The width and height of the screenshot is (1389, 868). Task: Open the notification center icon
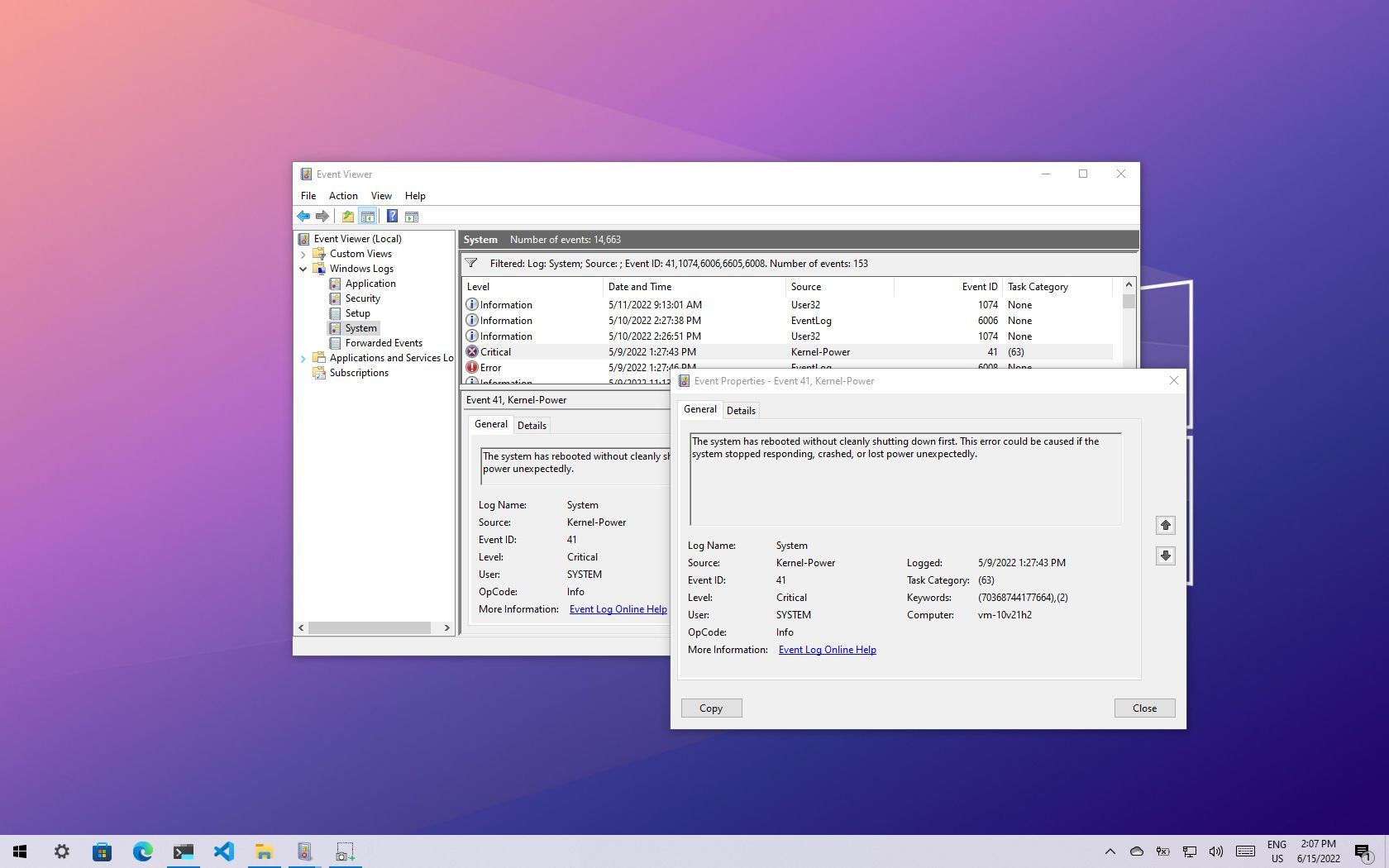click(1363, 851)
